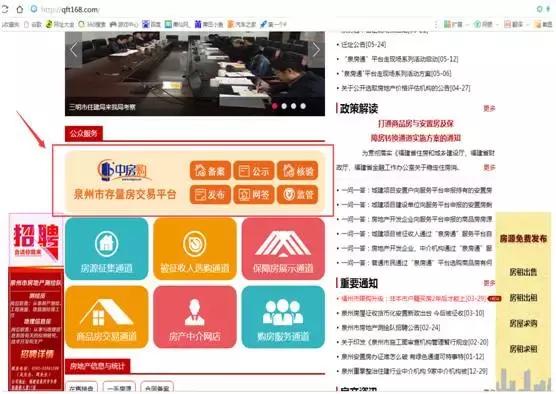556x394 pixels.
Task: Click the 中房网 logo
Action: 124,170
